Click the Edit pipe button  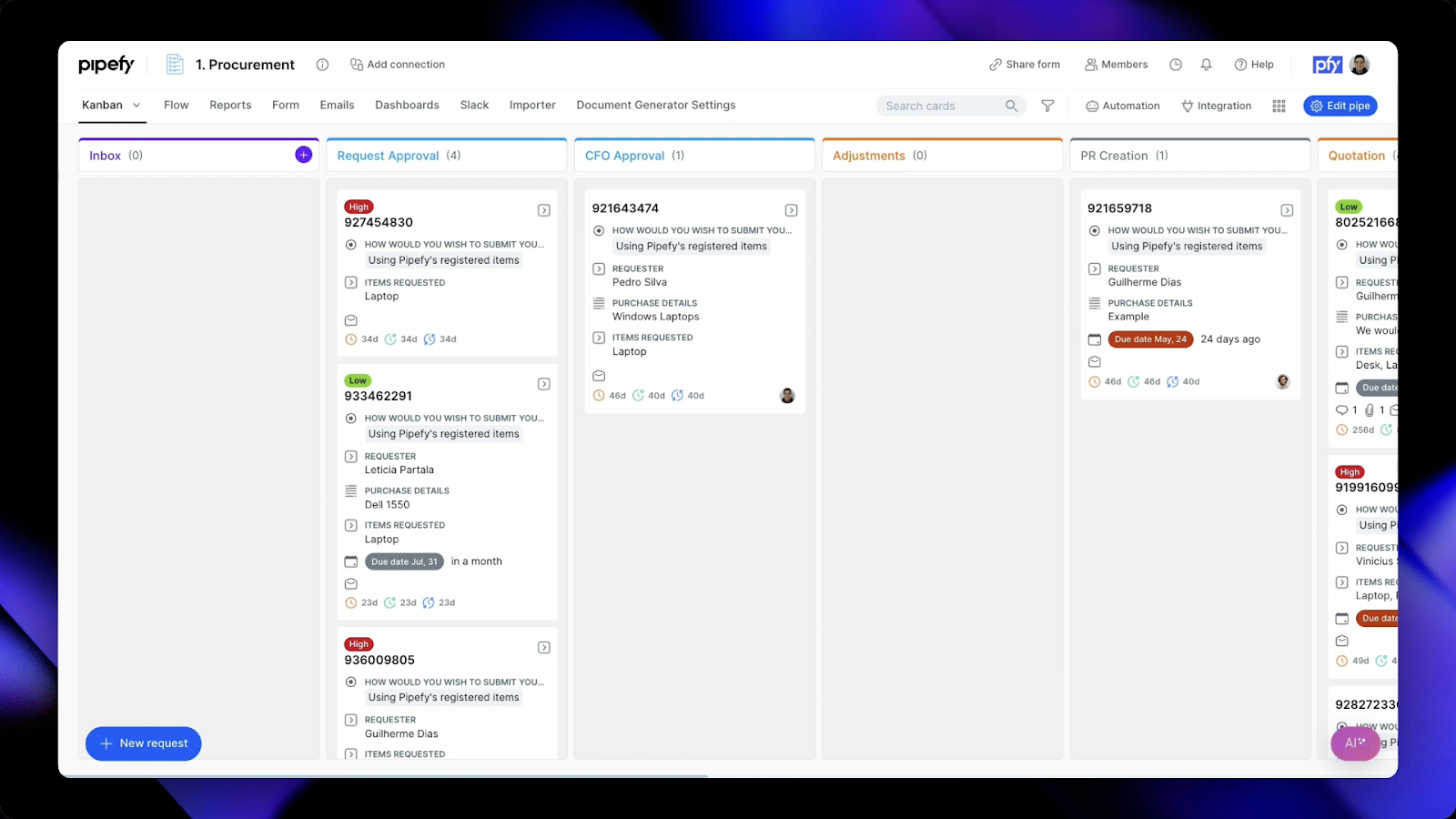point(1340,106)
